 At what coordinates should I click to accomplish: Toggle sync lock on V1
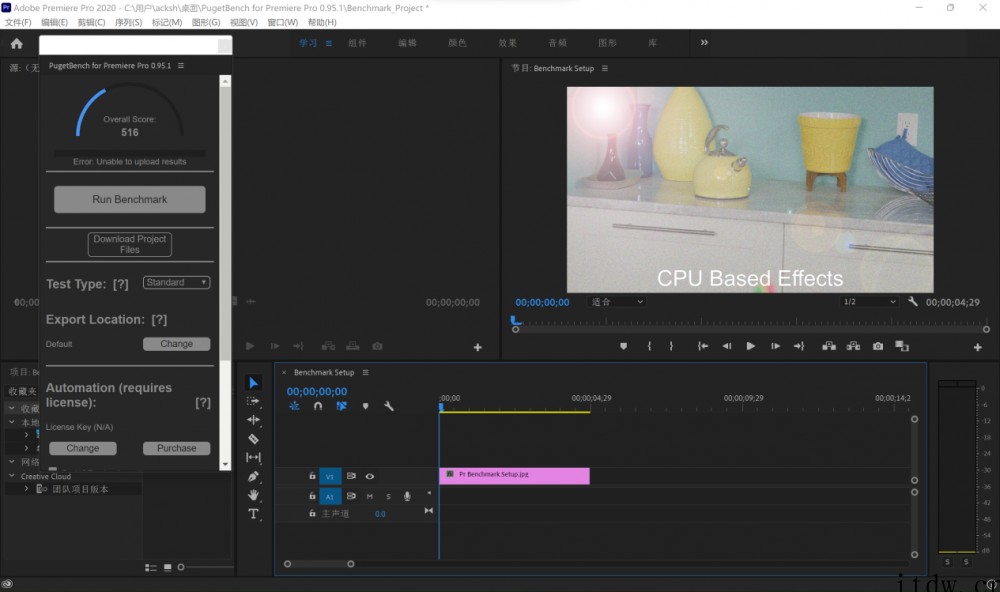click(351, 476)
